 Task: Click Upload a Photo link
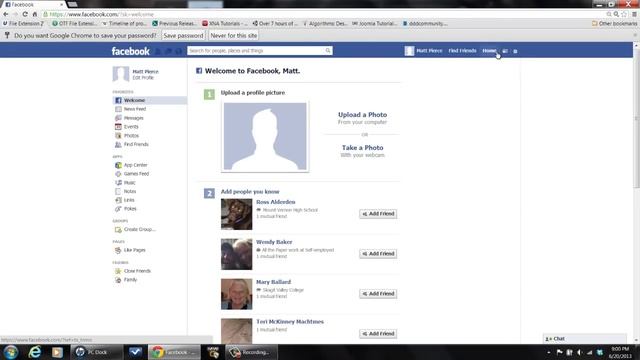pos(362,115)
